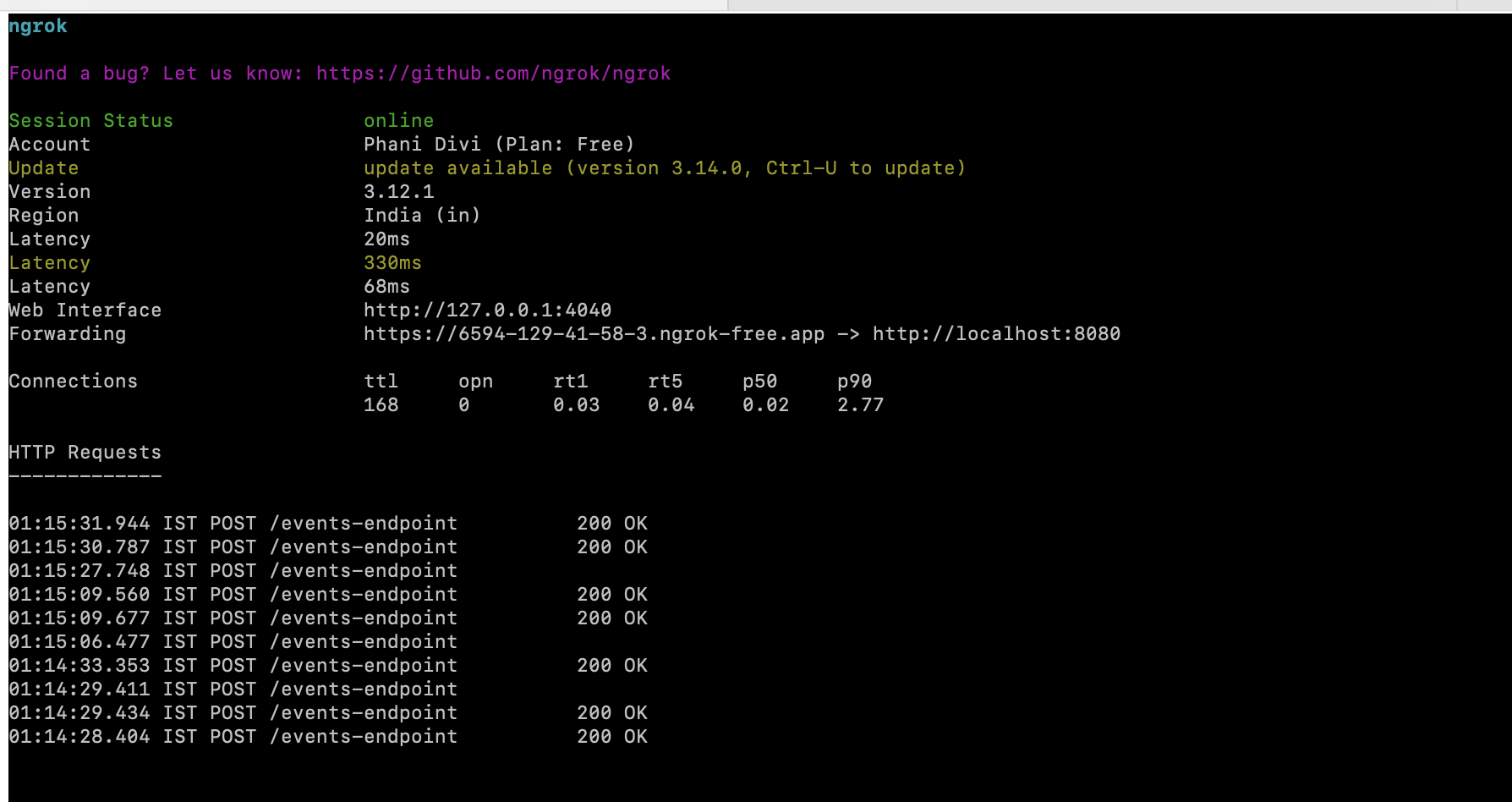
Task: Open the https://github.com/ngrok/ngrok link
Action: (x=493, y=74)
